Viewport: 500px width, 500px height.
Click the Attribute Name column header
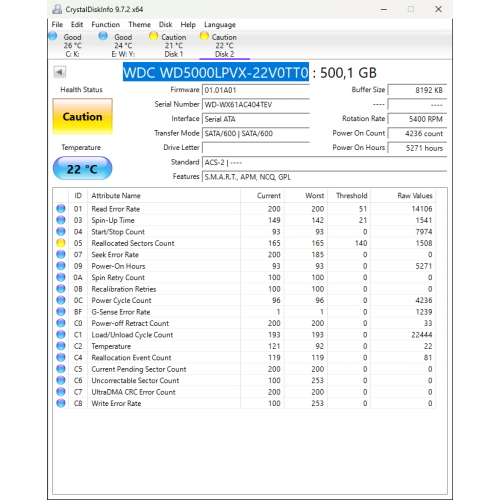164,196
